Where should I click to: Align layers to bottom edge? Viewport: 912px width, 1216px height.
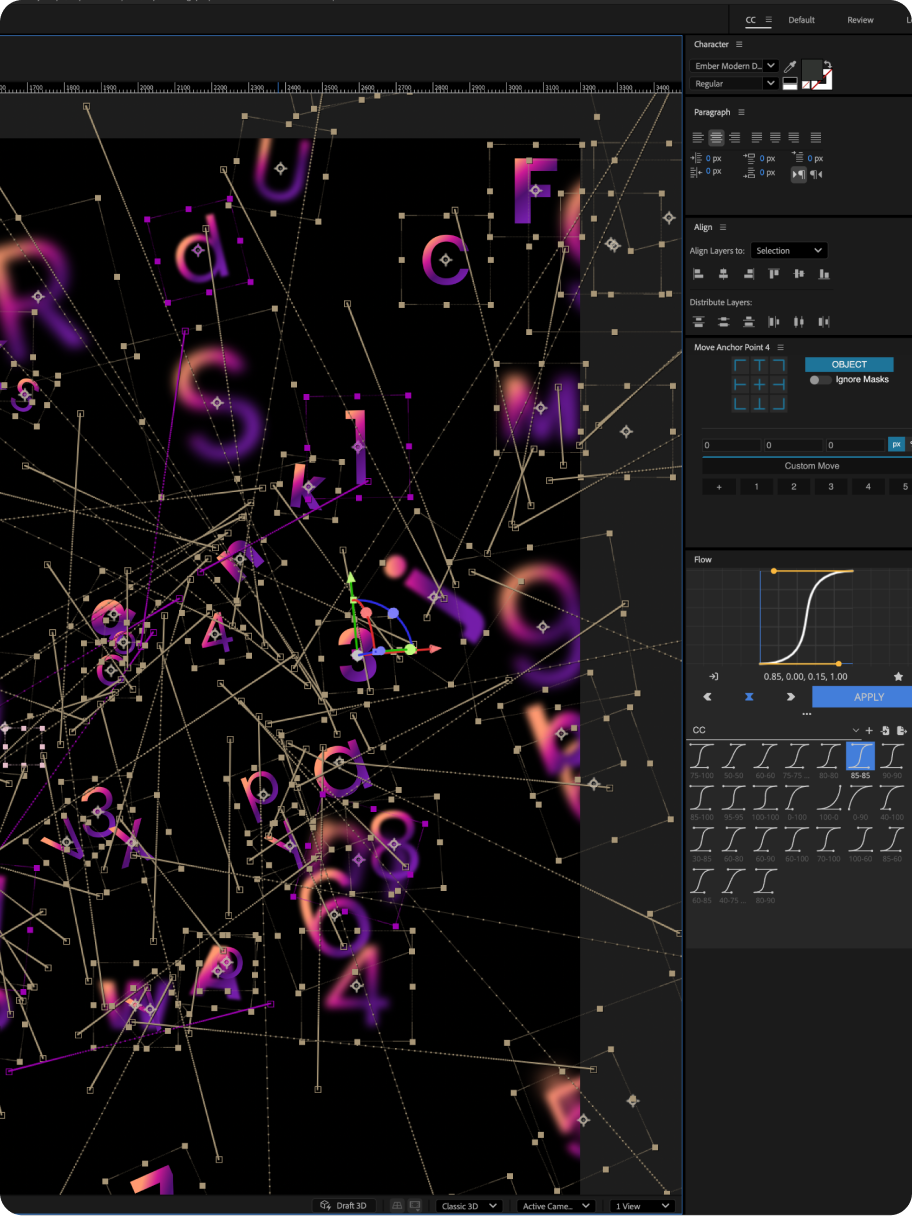coord(824,274)
